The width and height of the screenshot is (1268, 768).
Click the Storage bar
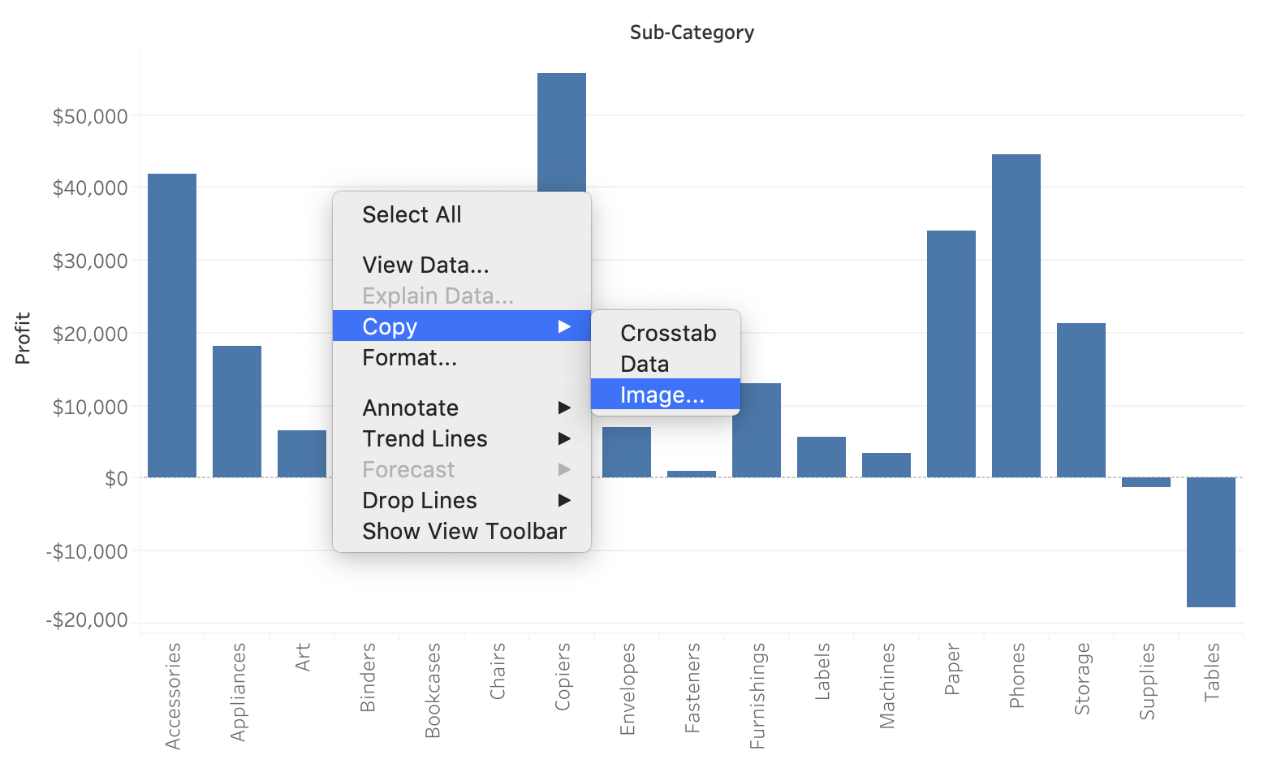point(1081,400)
